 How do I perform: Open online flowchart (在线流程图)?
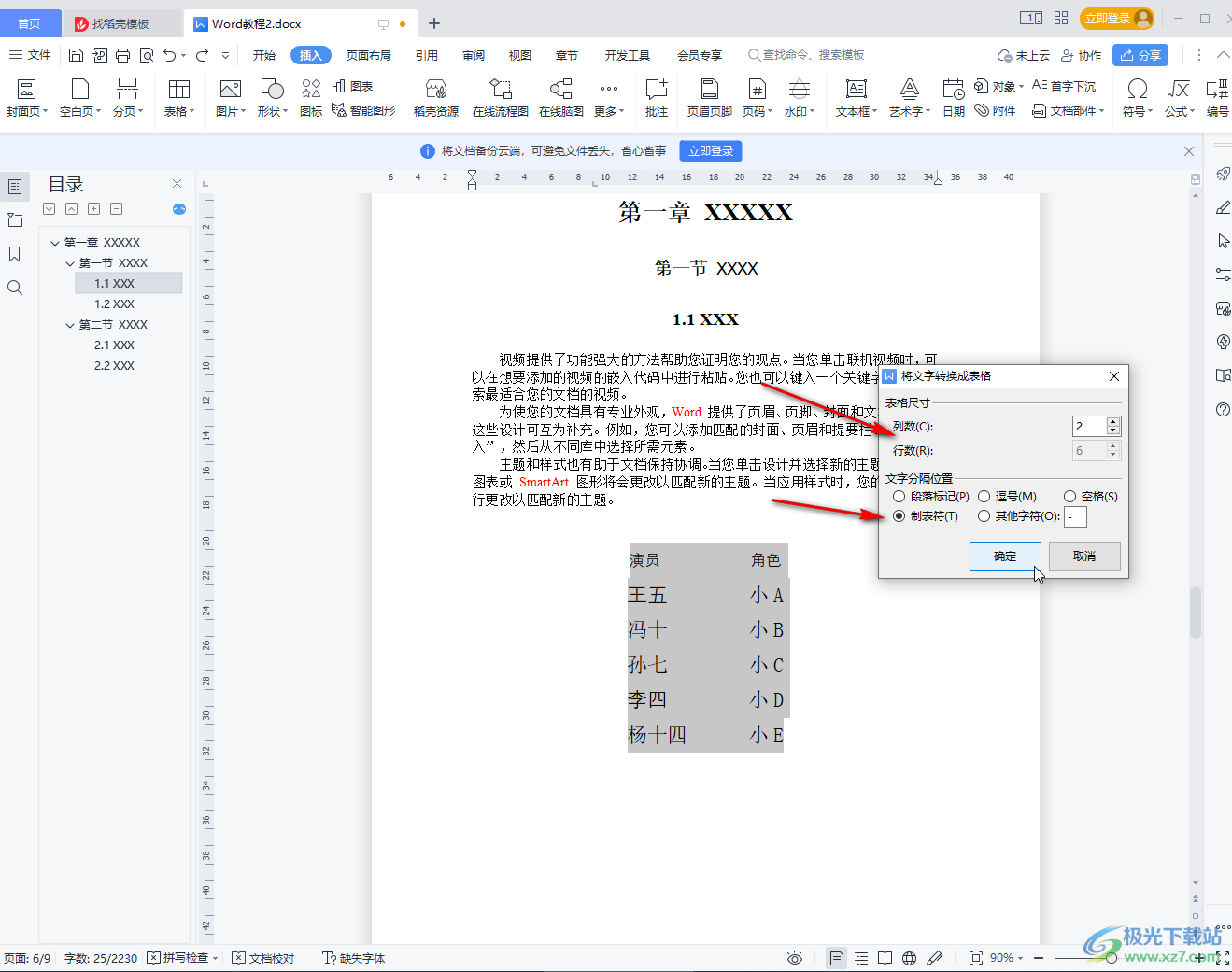[x=500, y=98]
